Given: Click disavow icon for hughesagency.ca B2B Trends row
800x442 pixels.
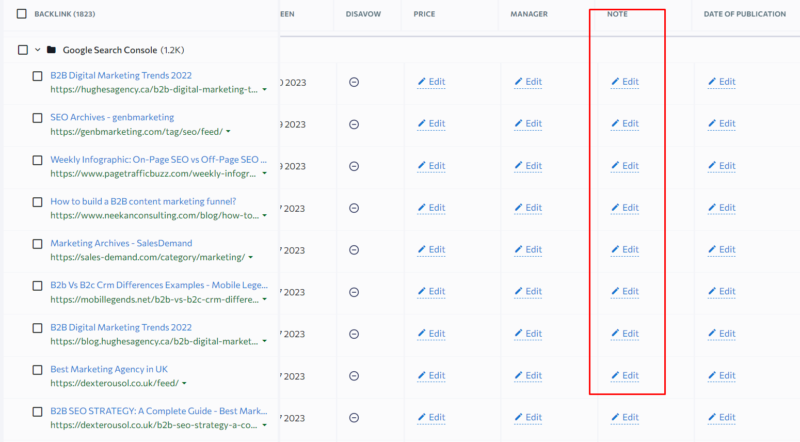Looking at the screenshot, I should point(354,82).
